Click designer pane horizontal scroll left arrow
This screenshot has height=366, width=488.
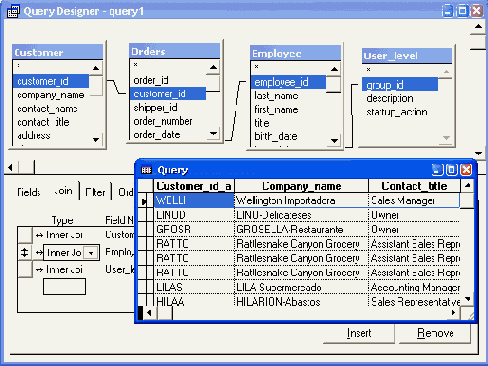pos(10,167)
